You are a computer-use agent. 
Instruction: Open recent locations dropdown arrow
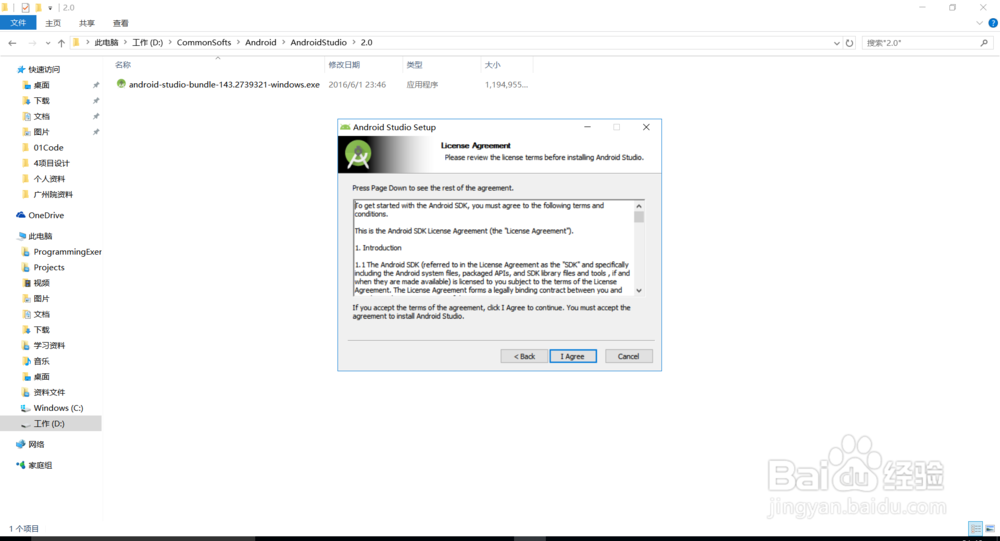point(48,43)
